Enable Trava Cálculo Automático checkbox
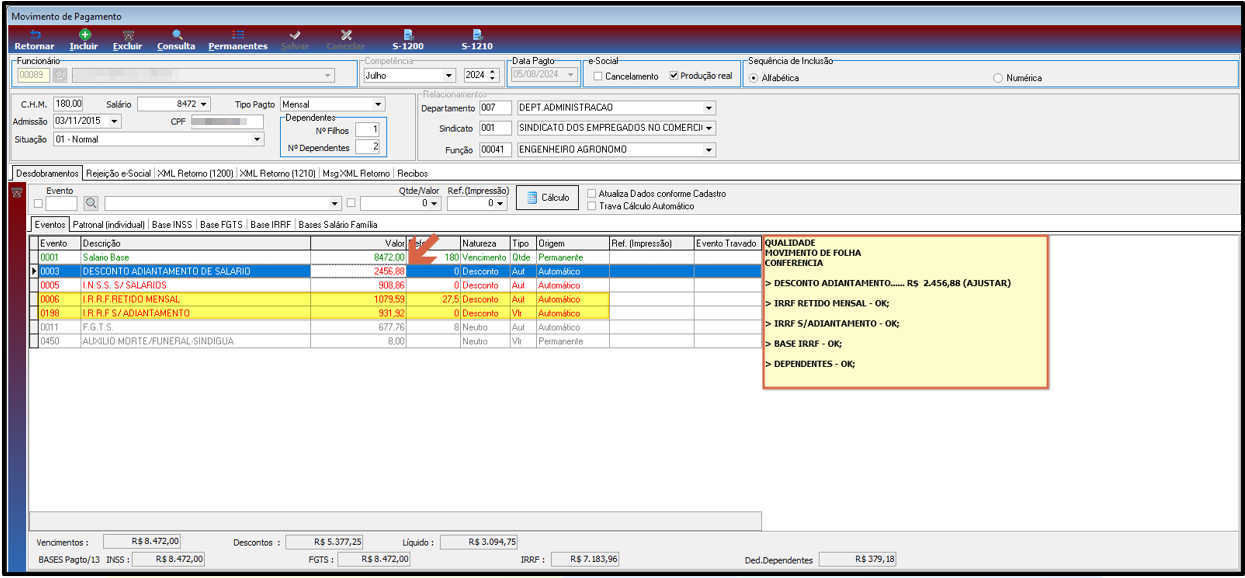 click(592, 206)
